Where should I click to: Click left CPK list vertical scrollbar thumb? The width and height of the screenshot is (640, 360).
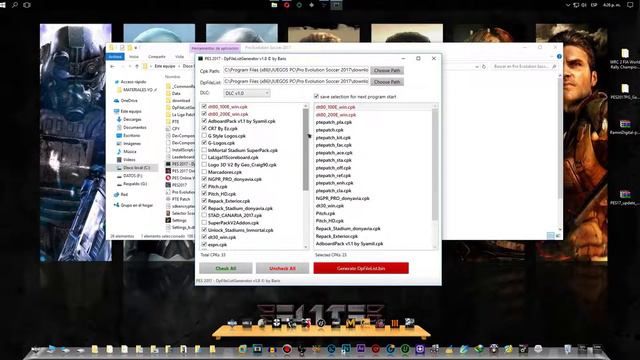(306, 150)
